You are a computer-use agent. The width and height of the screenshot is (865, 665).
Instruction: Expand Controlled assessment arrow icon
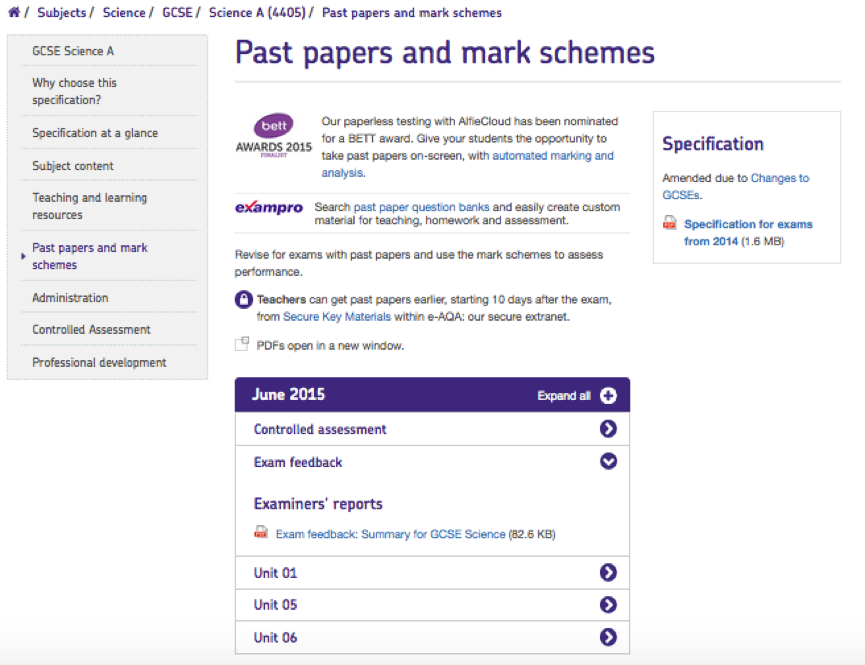(x=608, y=429)
